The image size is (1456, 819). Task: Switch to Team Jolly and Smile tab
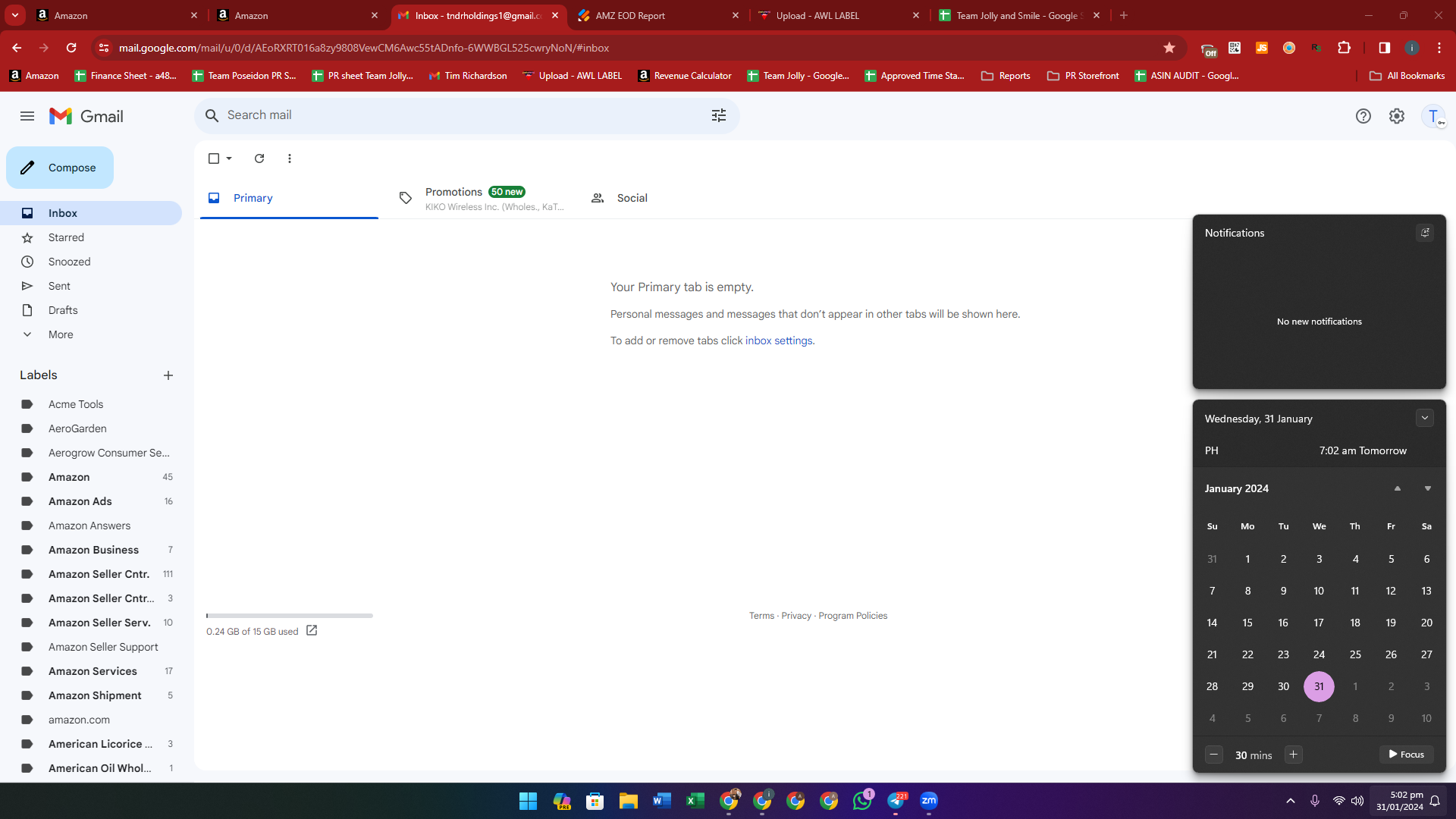1018,15
